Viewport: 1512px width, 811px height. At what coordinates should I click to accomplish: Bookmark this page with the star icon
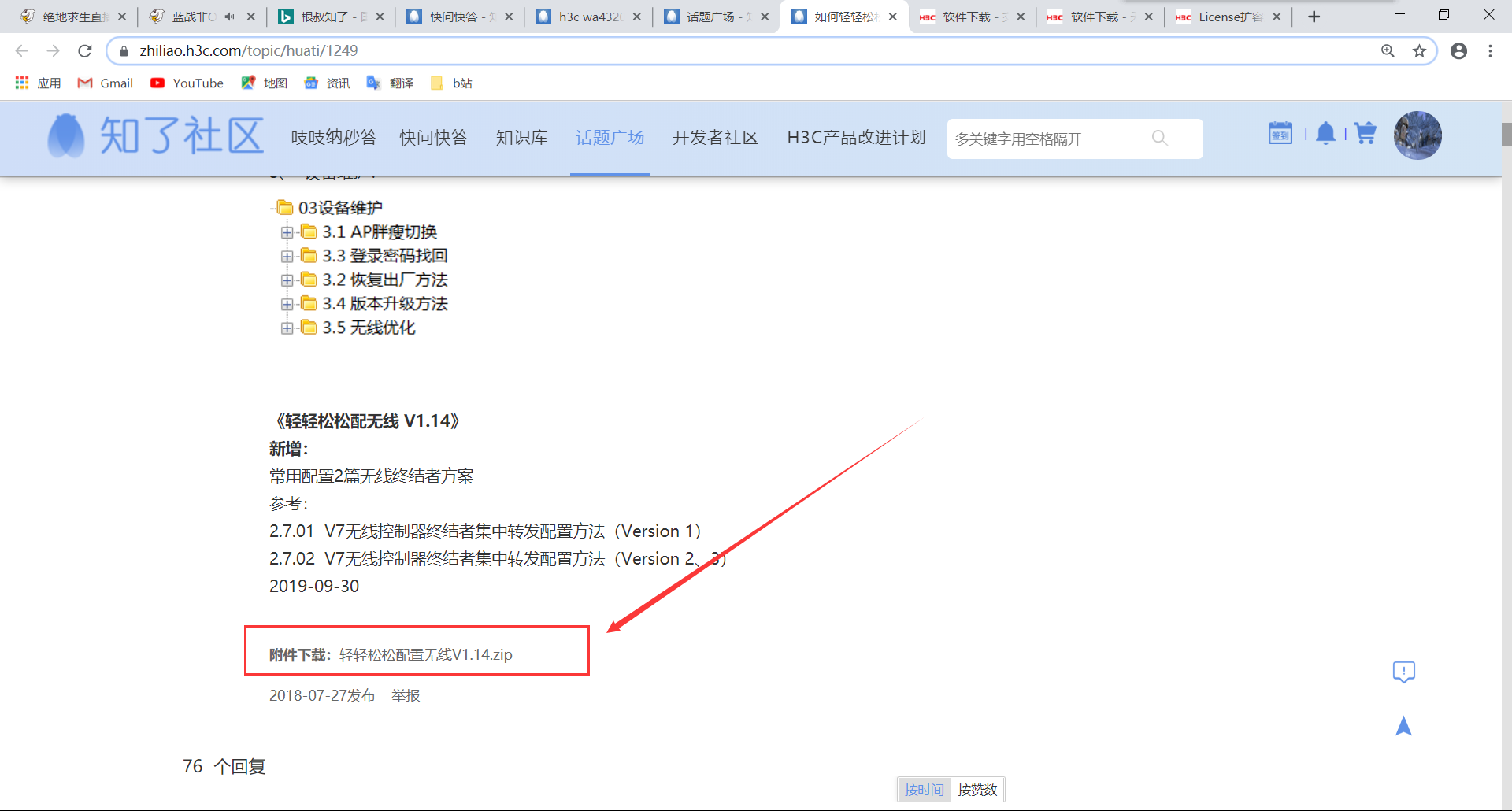click(x=1419, y=51)
